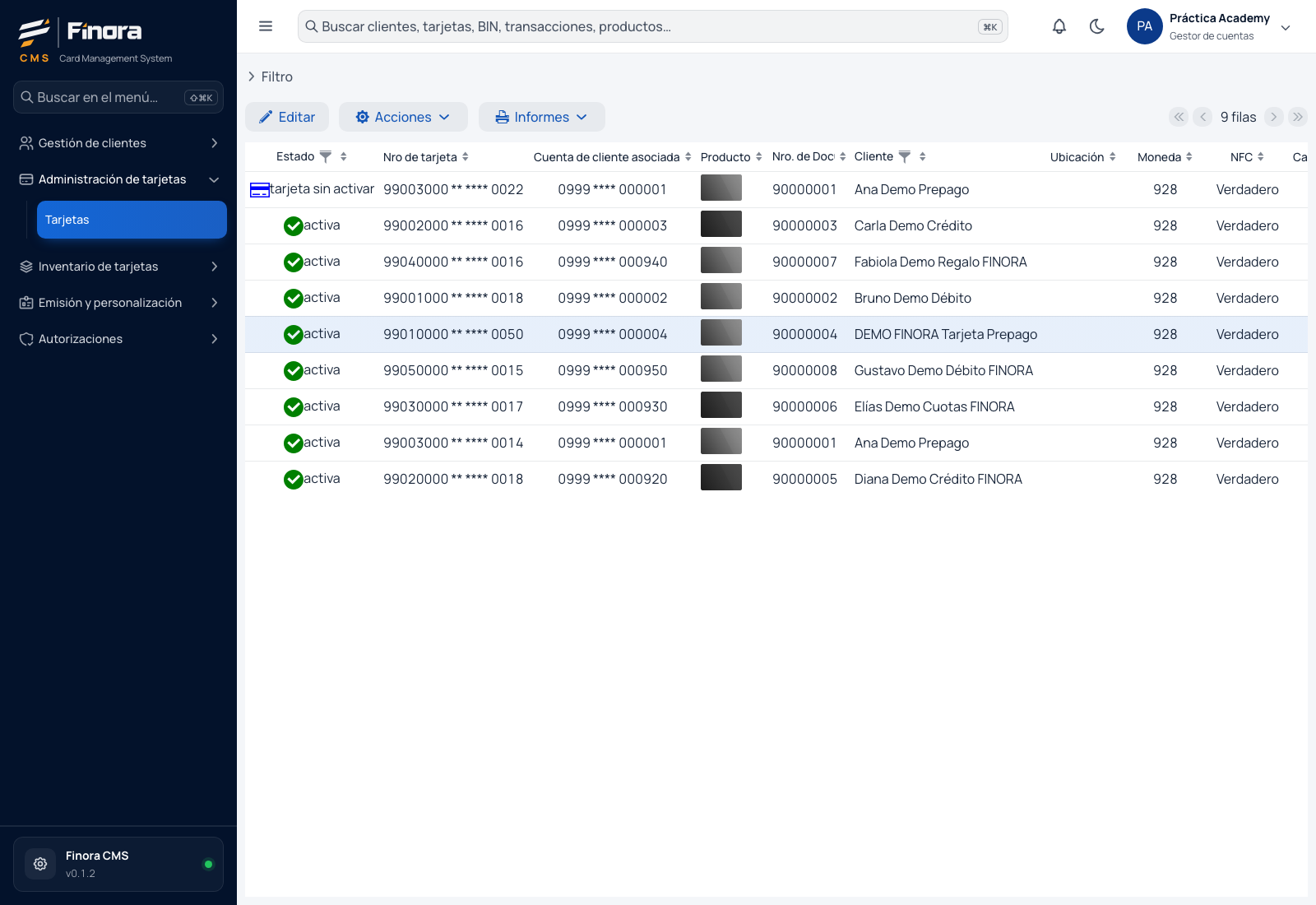Open Práctica Academy account dropdown chevron
This screenshot has height=905, width=1316.
click(1286, 27)
